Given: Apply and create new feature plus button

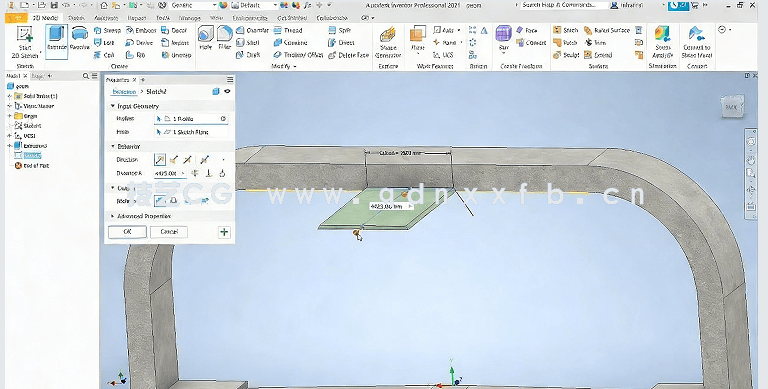Looking at the screenshot, I should 224,232.
